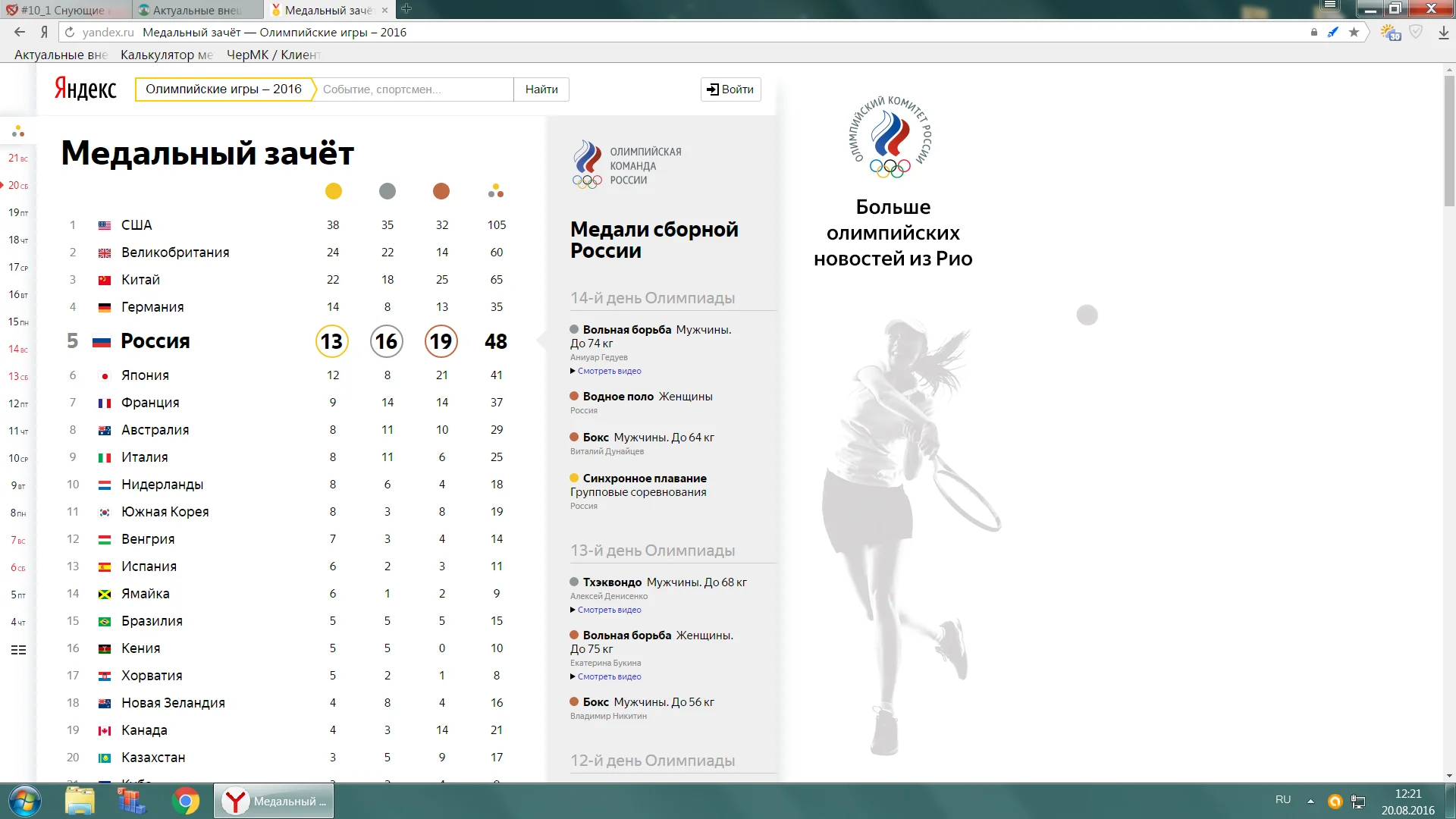Viewport: 1456px width, 819px height.
Task: Click the browser back arrow
Action: [x=20, y=32]
